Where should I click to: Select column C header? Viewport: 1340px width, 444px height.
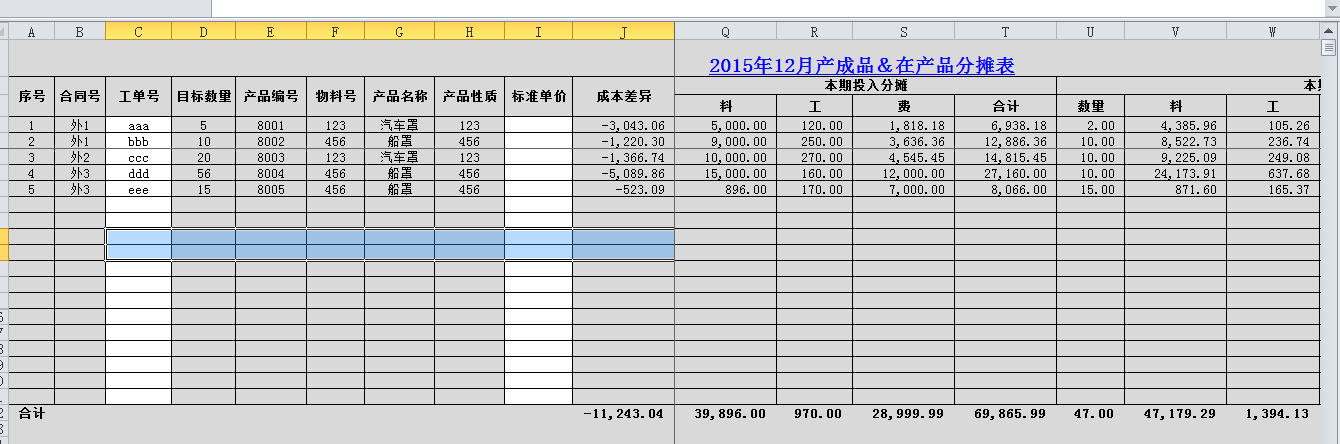click(138, 32)
